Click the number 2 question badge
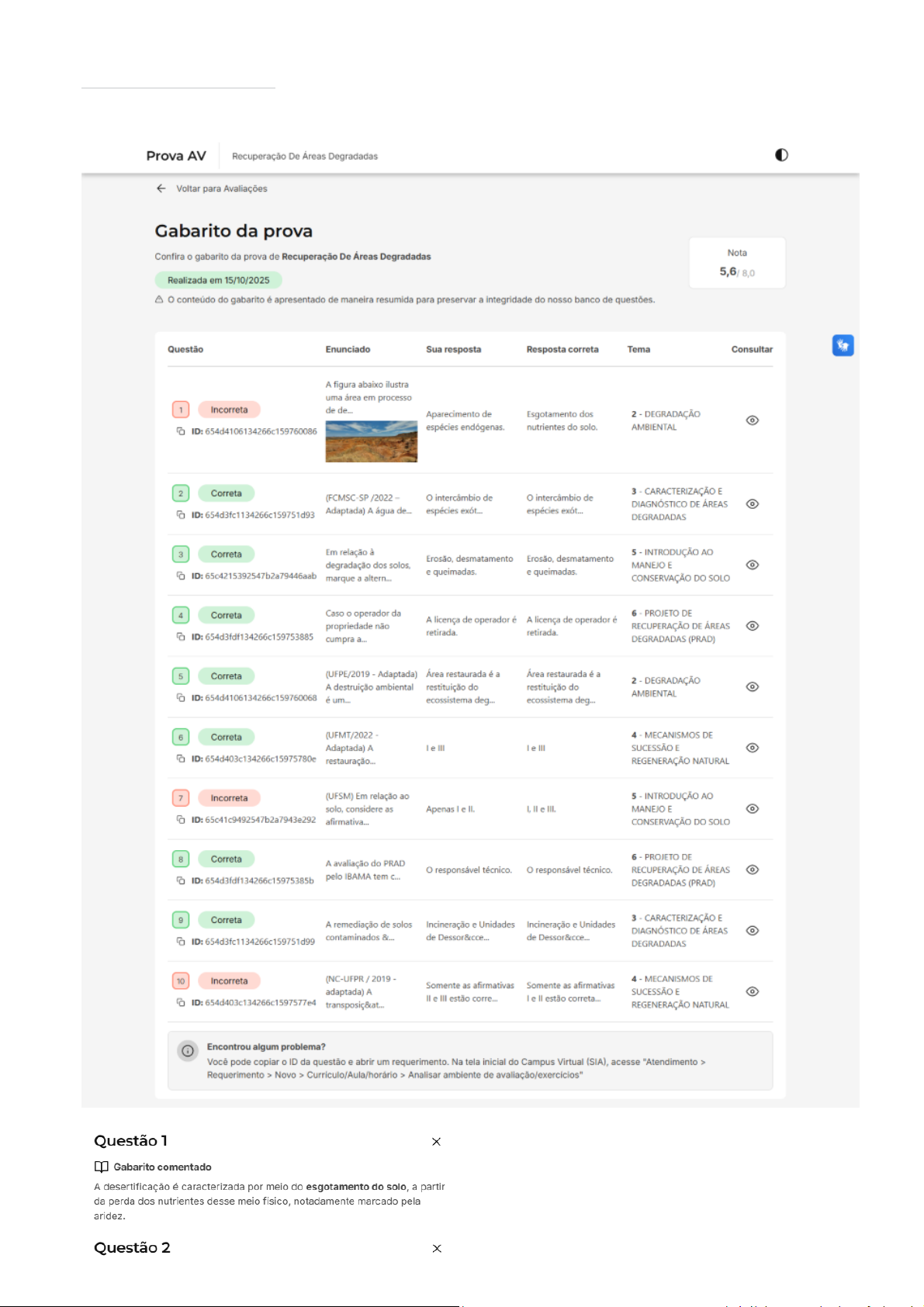Screen dimensions: 924x1307 tap(181, 493)
